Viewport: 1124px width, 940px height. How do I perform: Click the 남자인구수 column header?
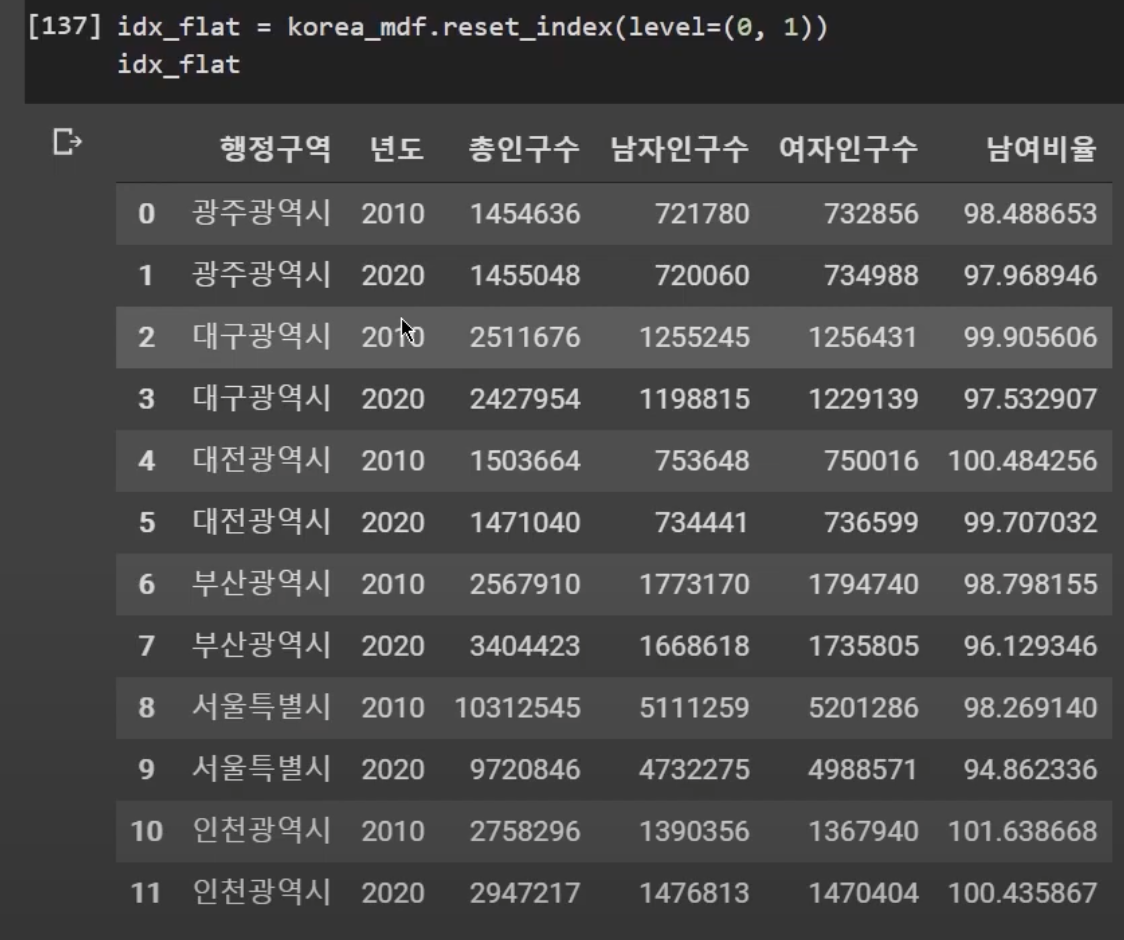tap(679, 149)
